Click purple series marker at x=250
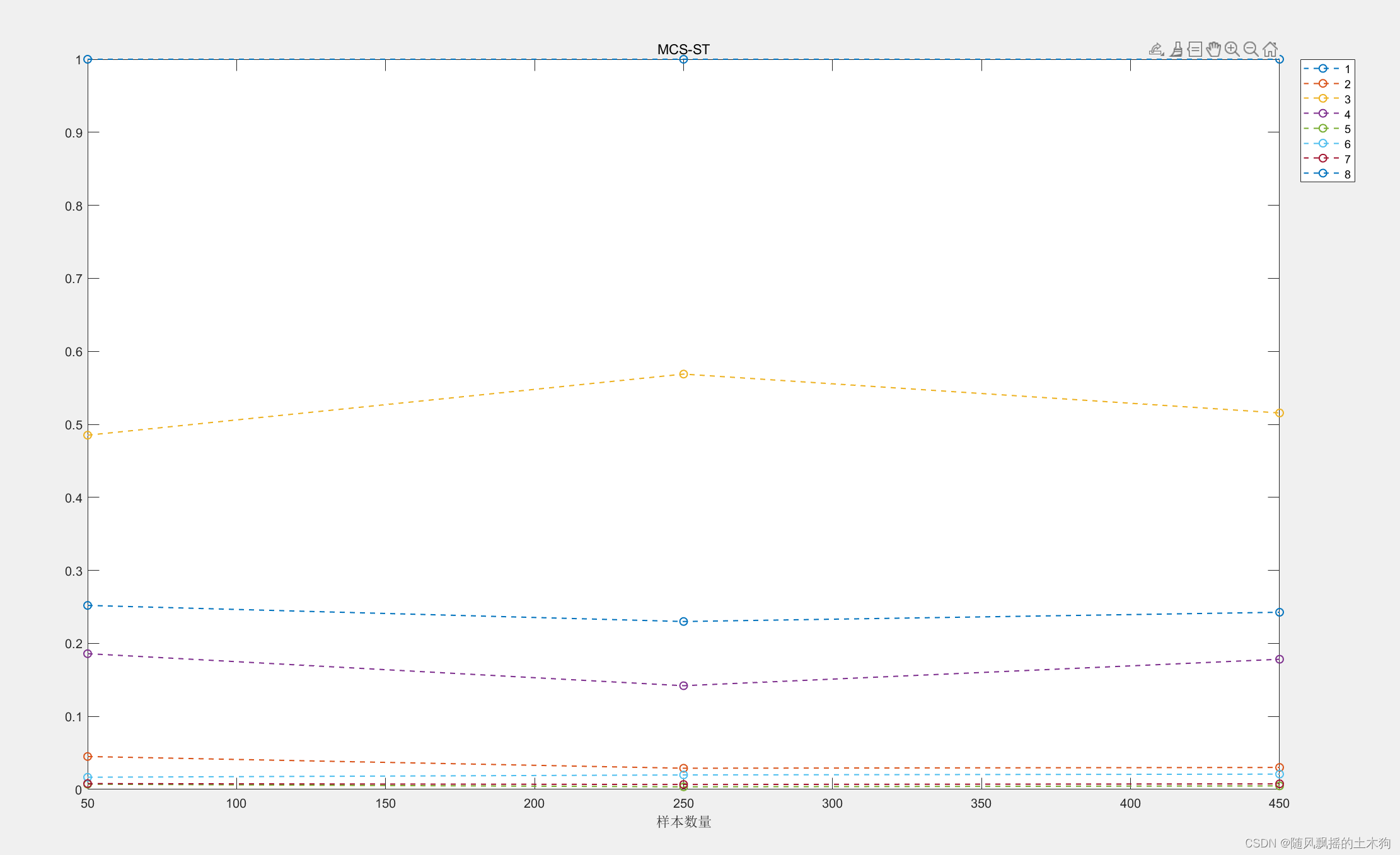The image size is (1400, 855). 683,685
